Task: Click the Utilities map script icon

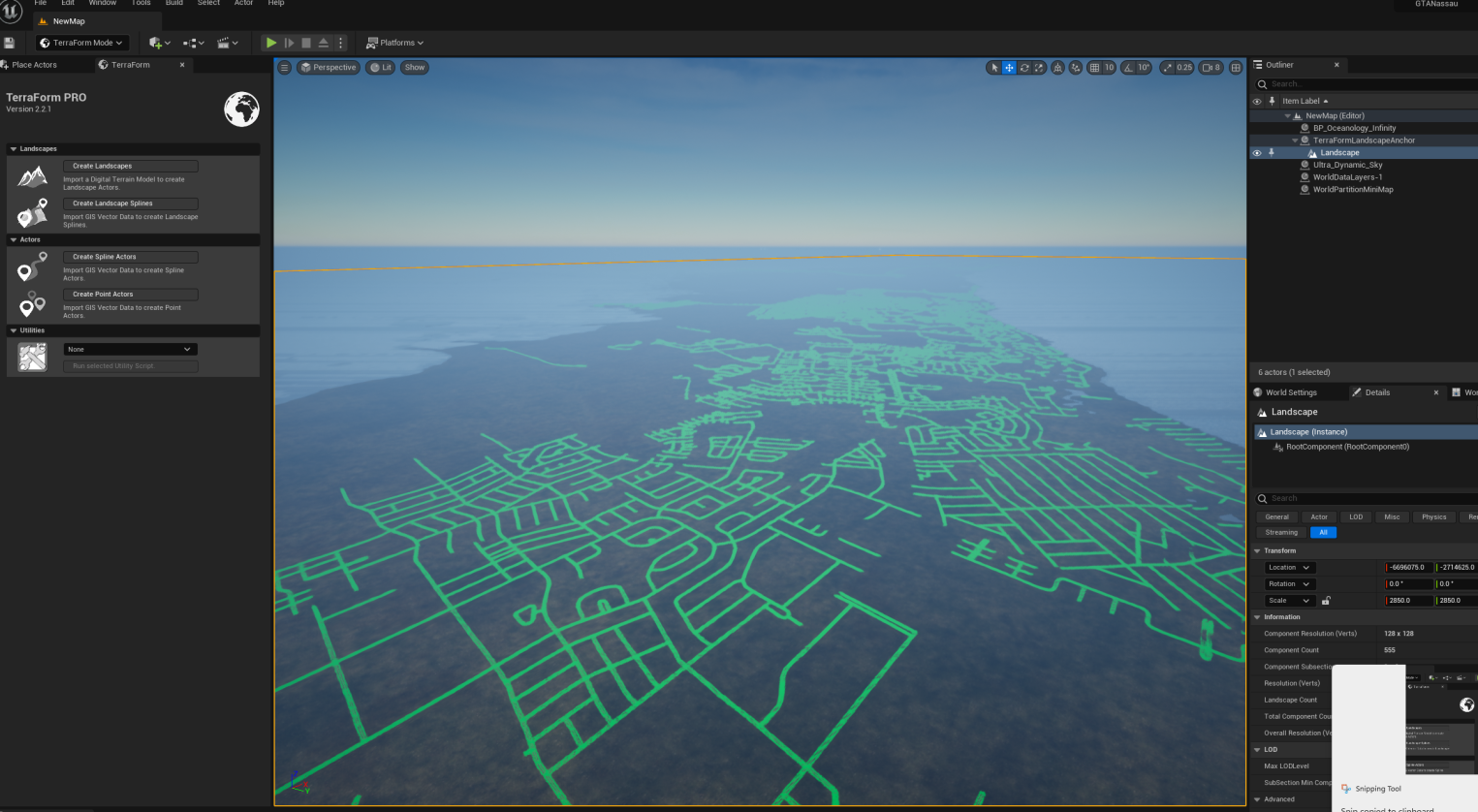Action: tap(32, 358)
